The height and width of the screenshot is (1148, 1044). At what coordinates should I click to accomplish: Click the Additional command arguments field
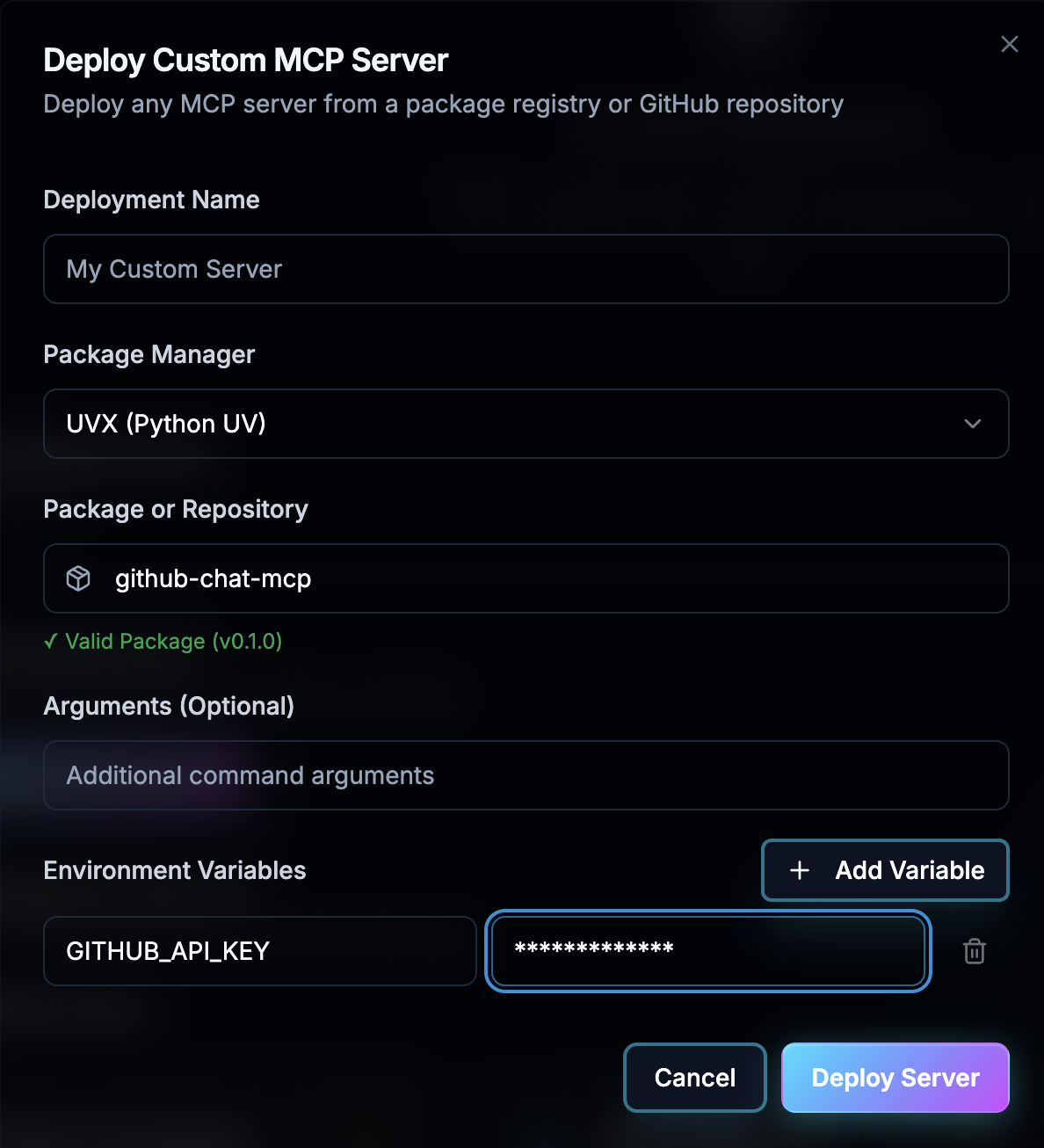tap(526, 775)
